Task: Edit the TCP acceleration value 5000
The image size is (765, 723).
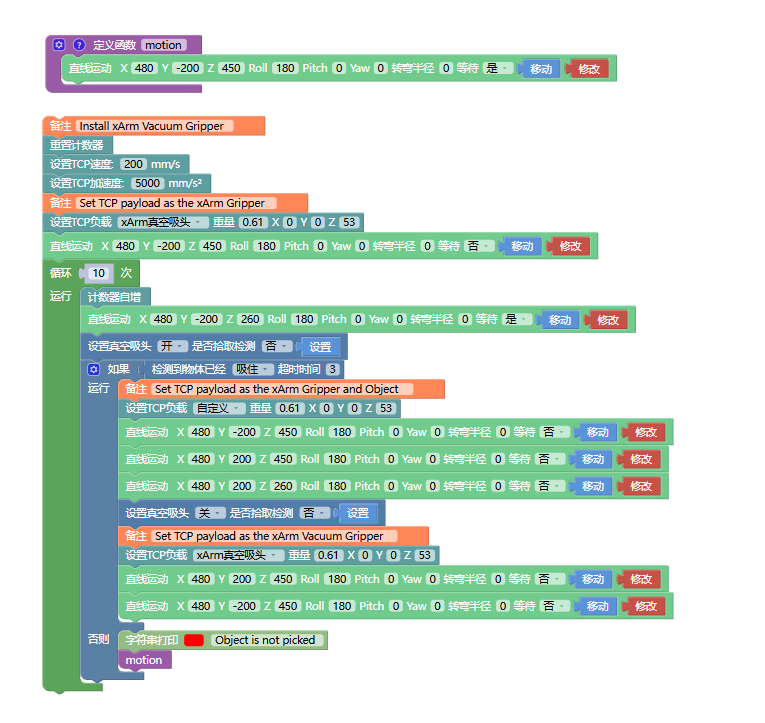Action: point(147,183)
